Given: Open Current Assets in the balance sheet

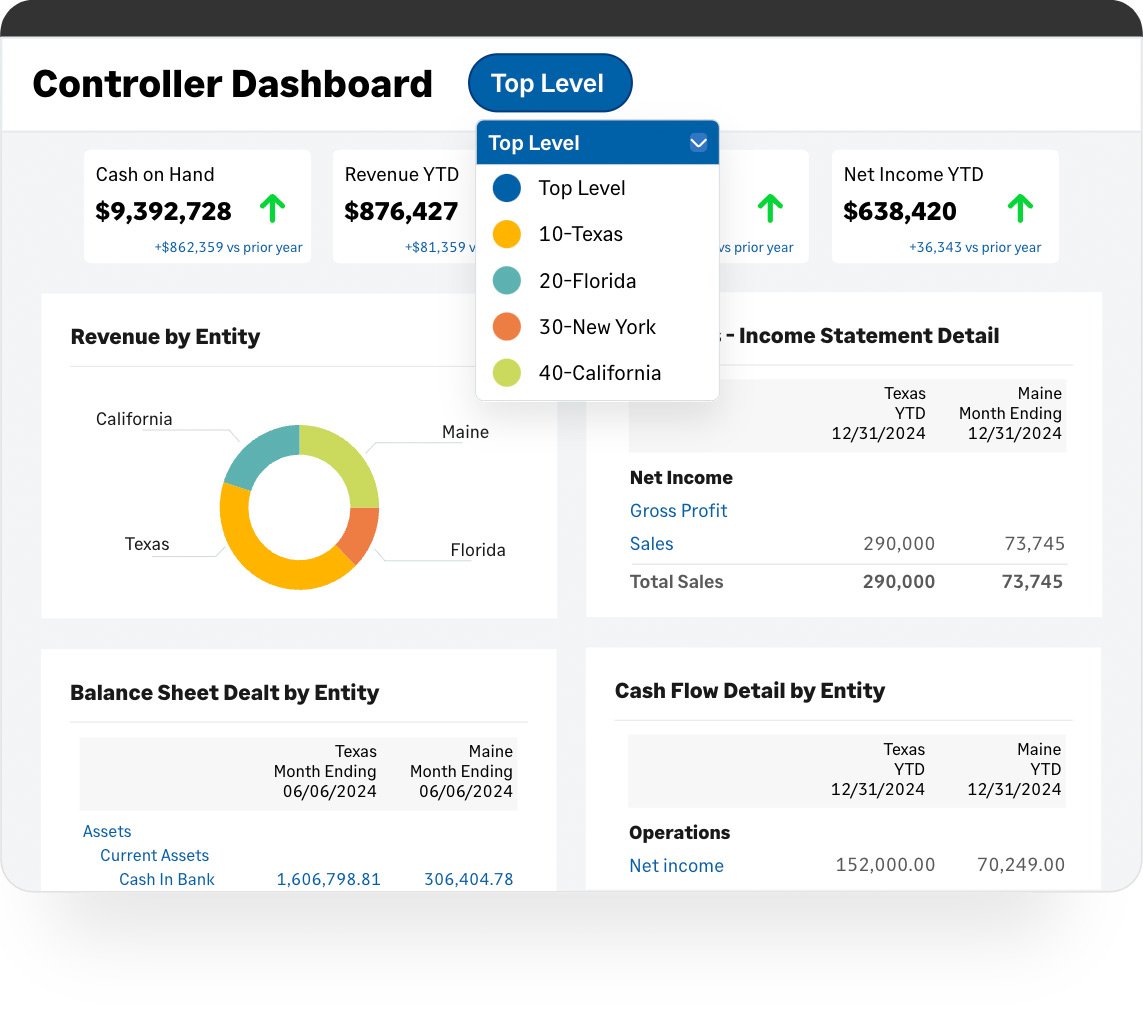Looking at the screenshot, I should [x=154, y=855].
